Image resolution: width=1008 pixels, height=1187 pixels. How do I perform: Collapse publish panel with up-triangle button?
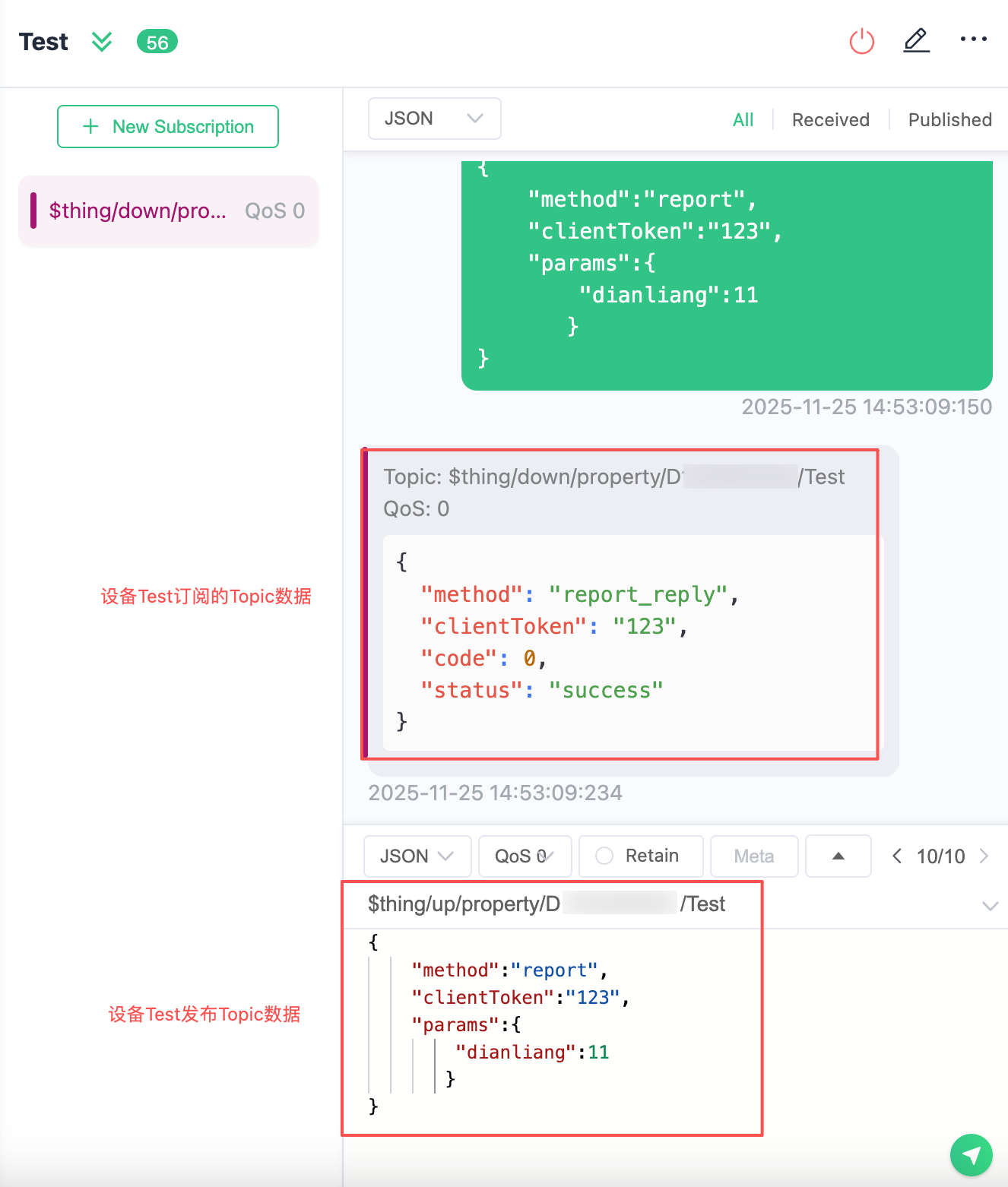[x=838, y=856]
